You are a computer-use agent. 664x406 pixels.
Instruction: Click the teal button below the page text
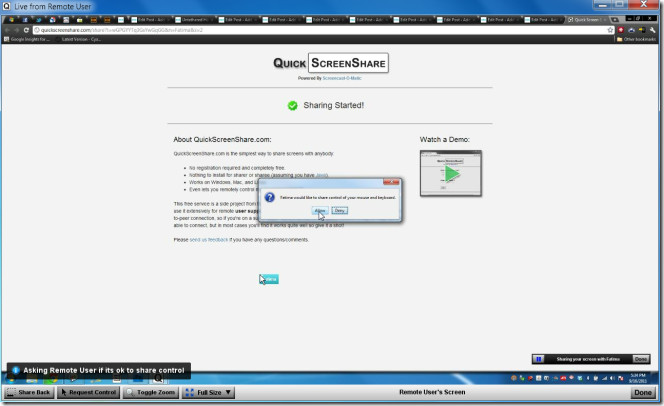pyautogui.click(x=269, y=279)
